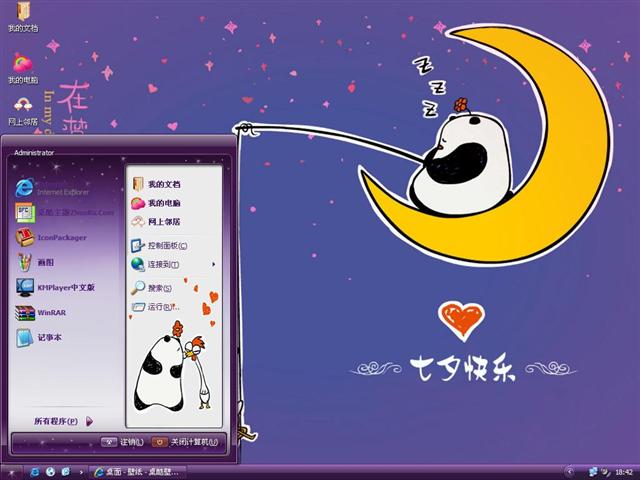640x480 pixels.
Task: Open 我的电脑 desktop icon
Action: click(x=23, y=69)
